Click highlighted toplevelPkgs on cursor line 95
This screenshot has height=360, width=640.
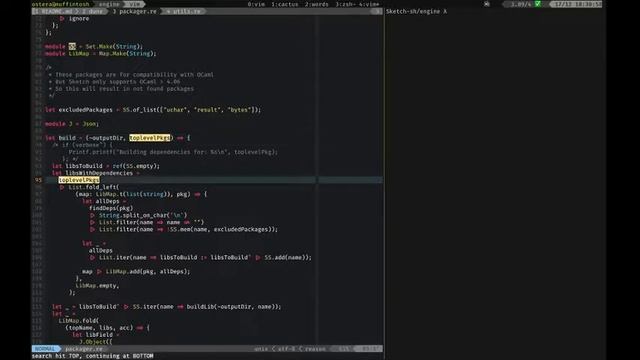pyautogui.click(x=79, y=180)
